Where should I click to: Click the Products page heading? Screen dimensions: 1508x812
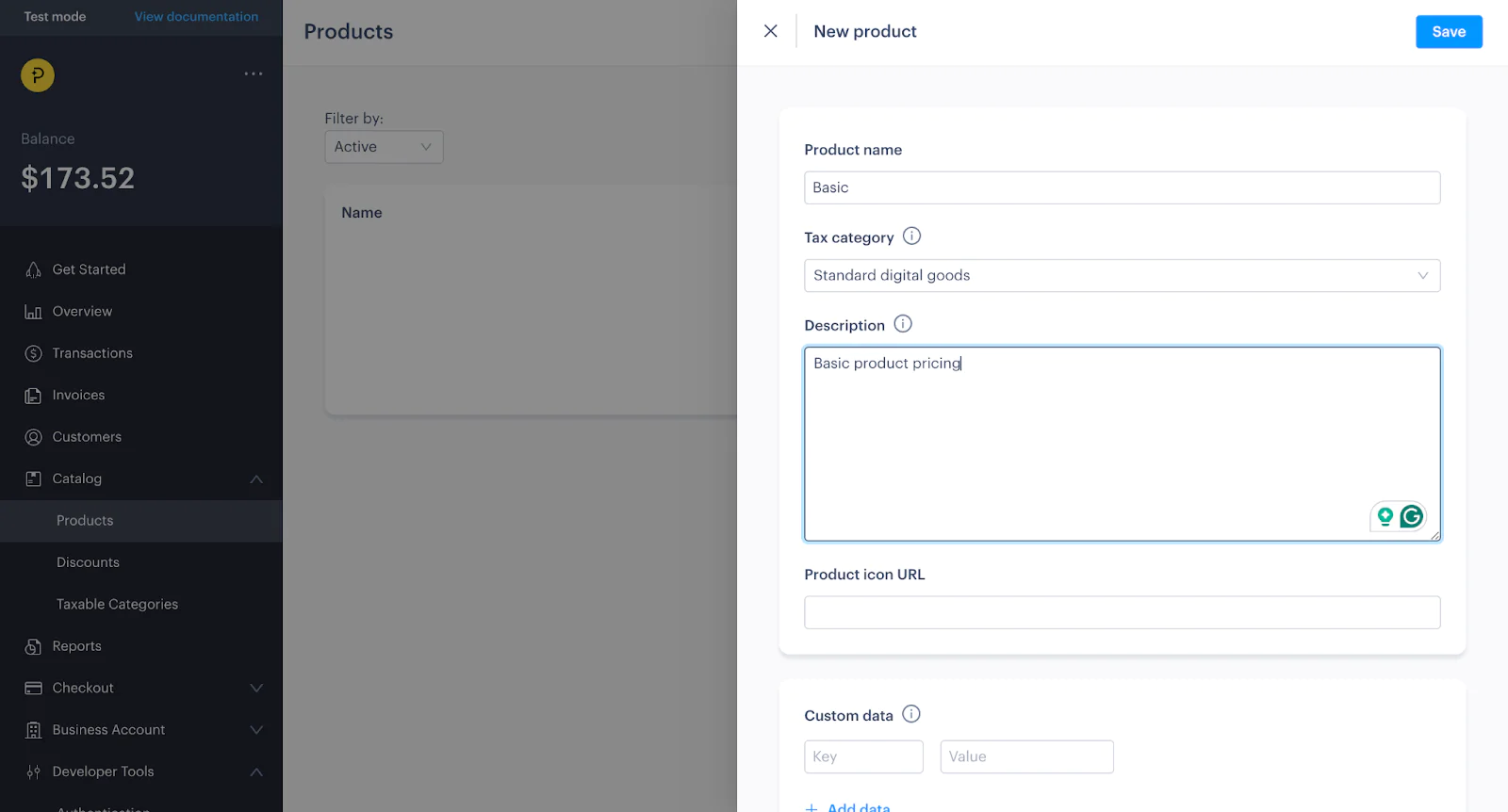click(349, 32)
